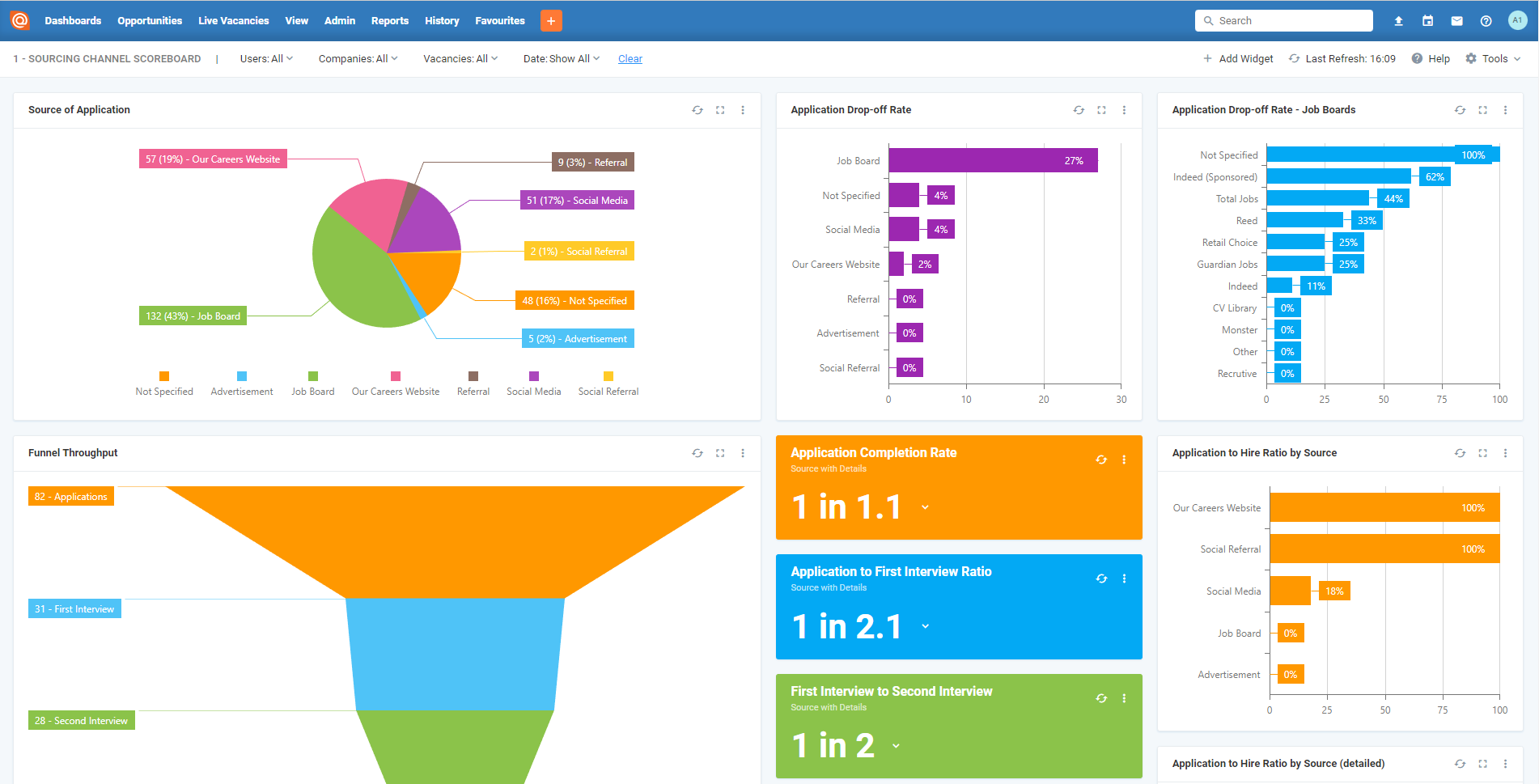Open the History menu
The height and width of the screenshot is (784, 1539).
click(x=442, y=21)
